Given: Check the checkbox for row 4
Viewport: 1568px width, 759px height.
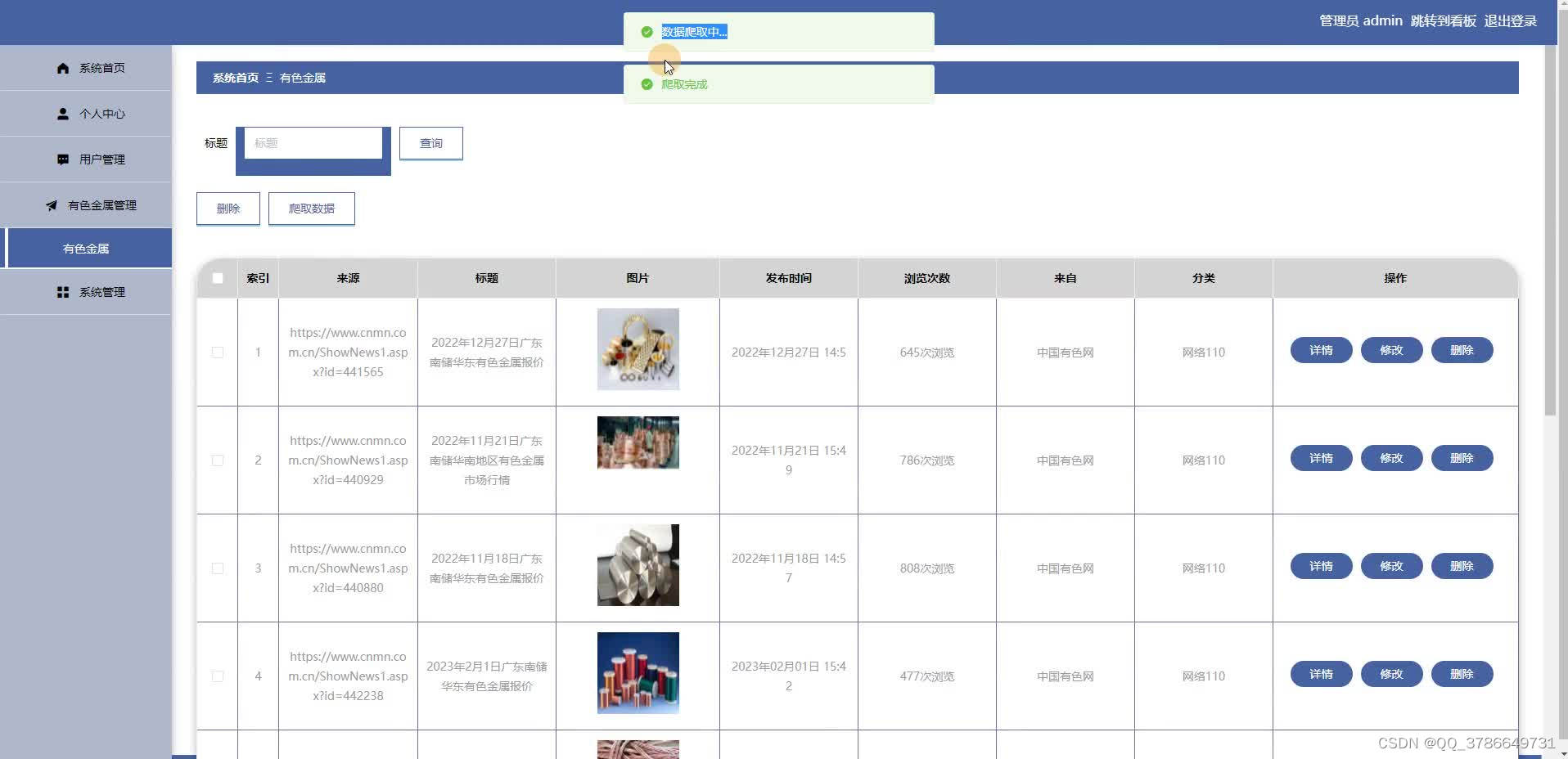Looking at the screenshot, I should [218, 676].
